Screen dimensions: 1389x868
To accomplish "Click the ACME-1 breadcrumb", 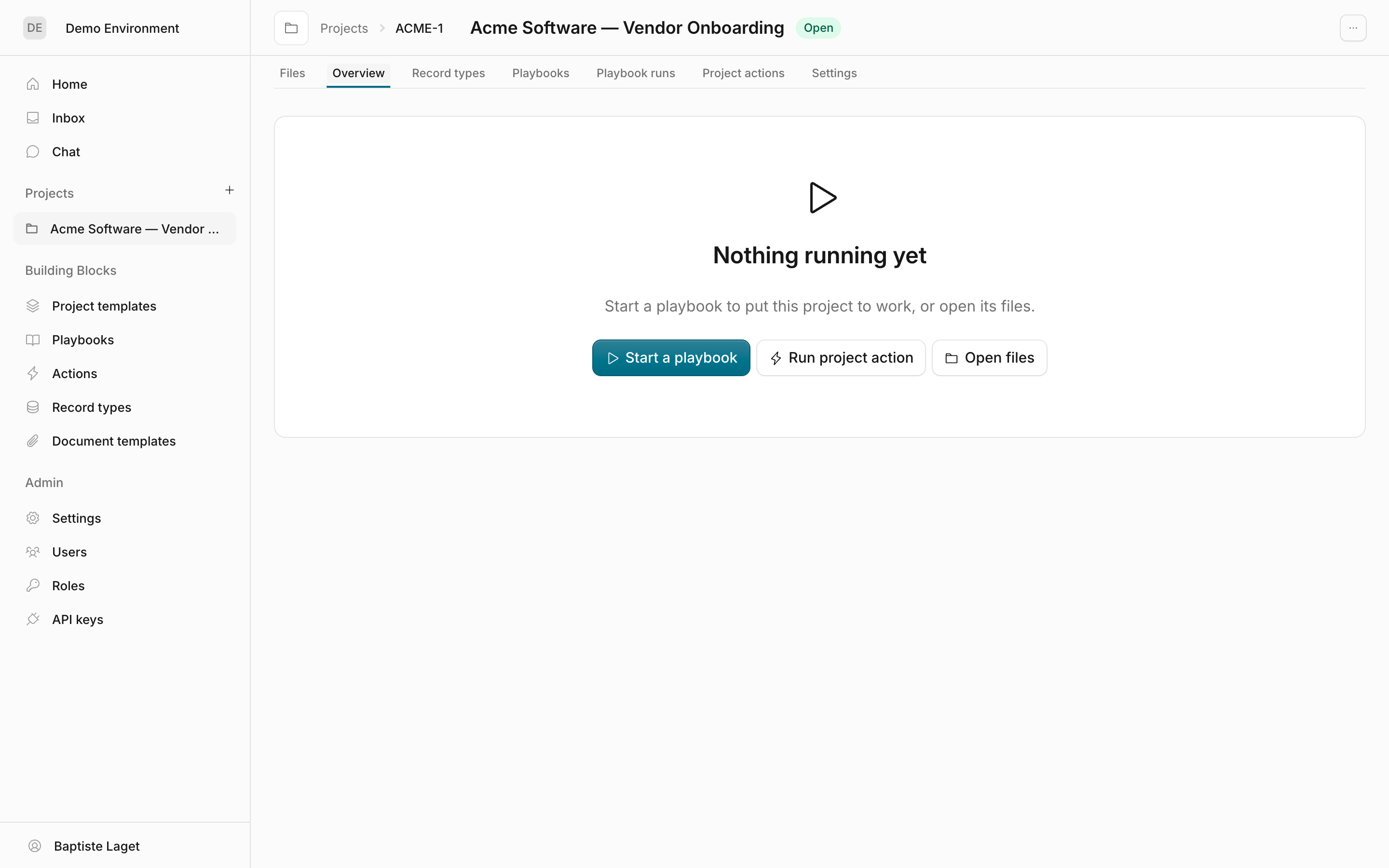I will tap(419, 28).
